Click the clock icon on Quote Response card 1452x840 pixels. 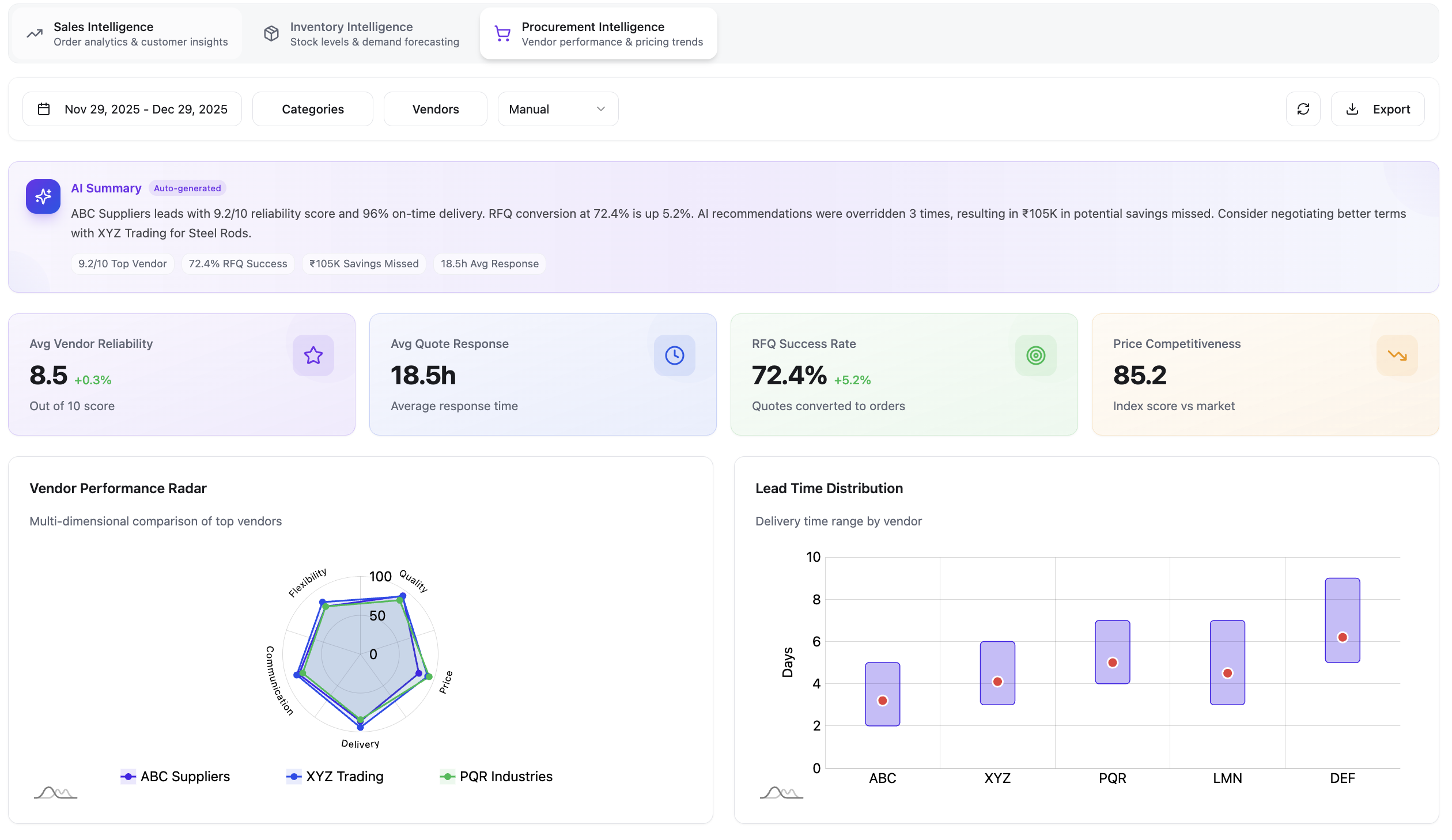point(675,355)
